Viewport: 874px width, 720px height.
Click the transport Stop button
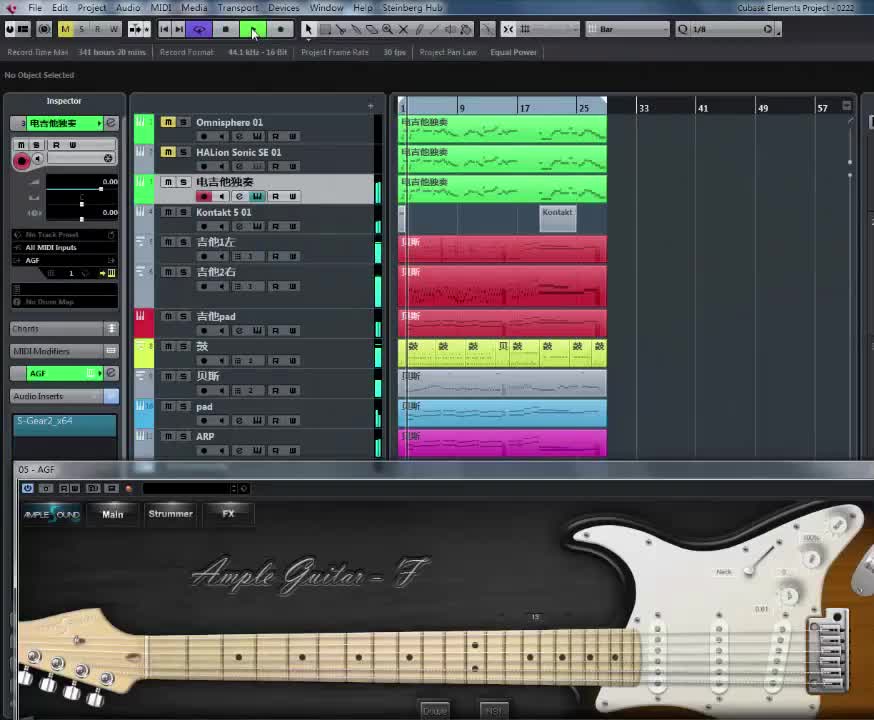[x=226, y=29]
